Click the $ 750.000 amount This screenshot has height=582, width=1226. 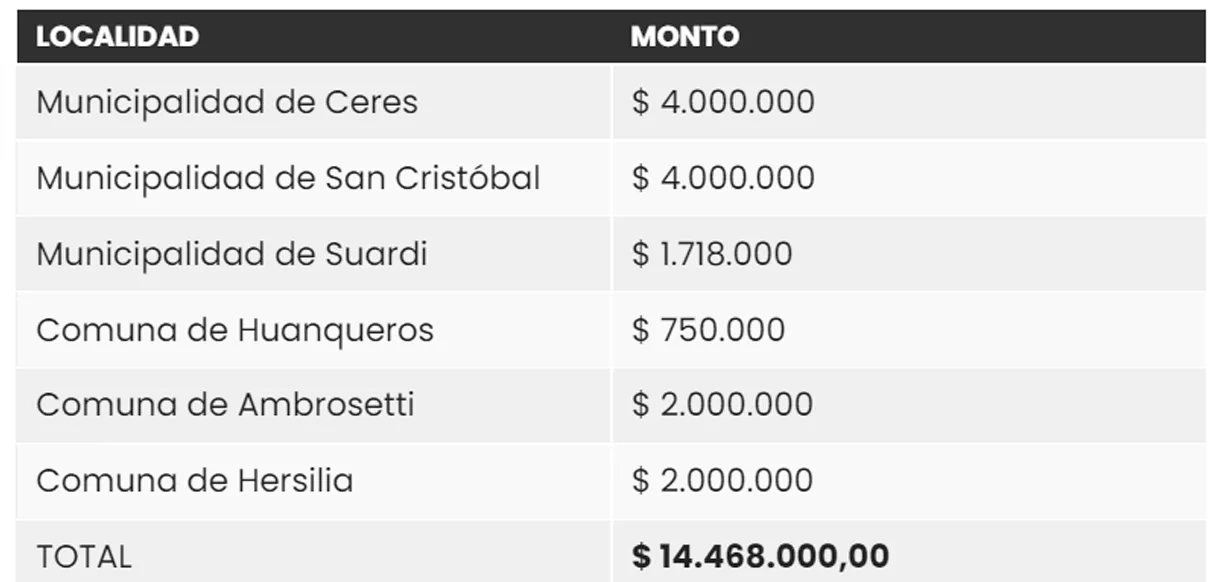(x=708, y=330)
